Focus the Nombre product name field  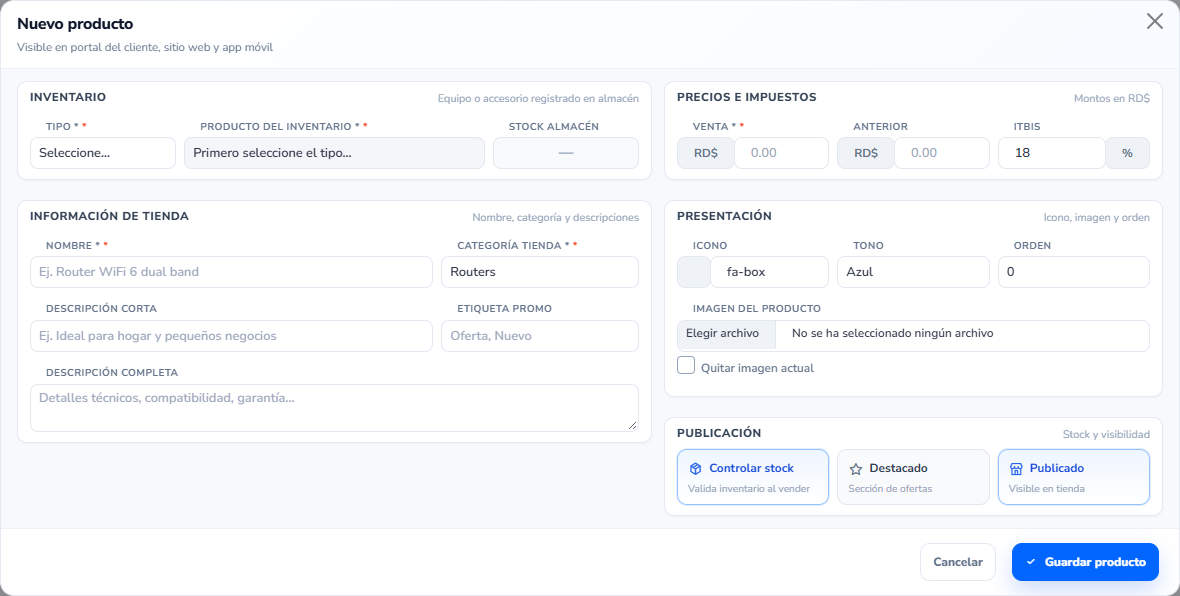point(231,272)
